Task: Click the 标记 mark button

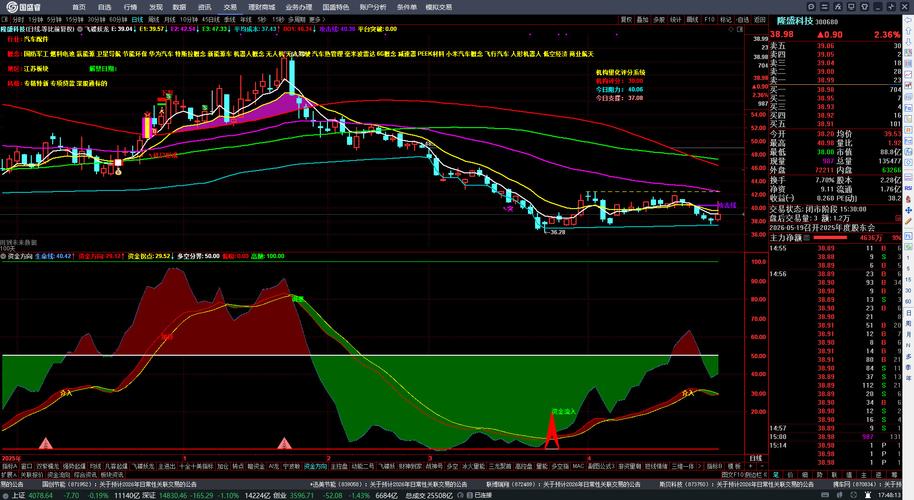Action: click(726, 19)
